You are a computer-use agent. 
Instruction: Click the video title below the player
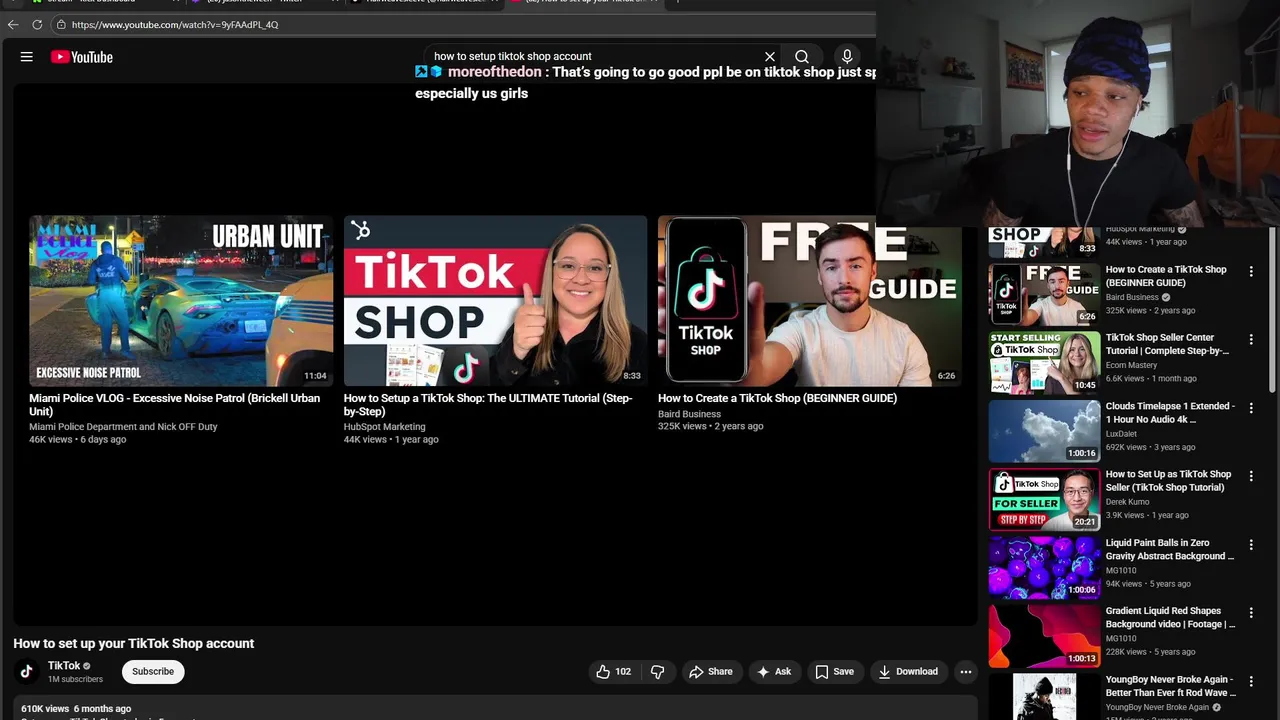(x=134, y=644)
